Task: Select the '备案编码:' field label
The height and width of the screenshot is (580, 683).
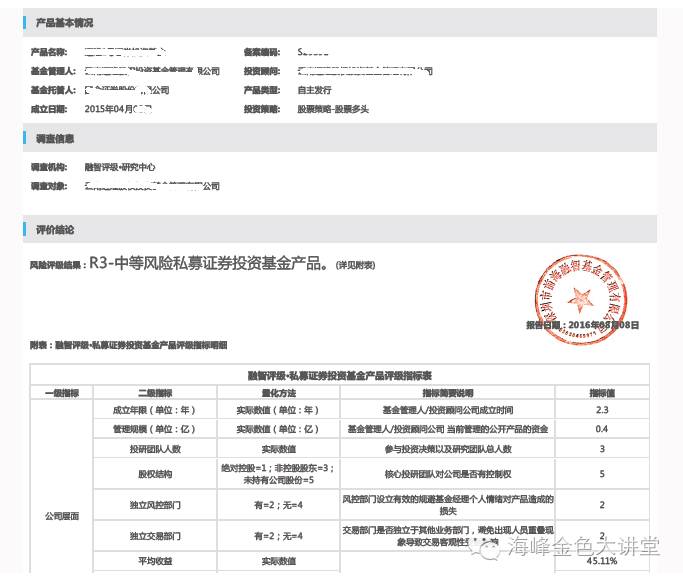Action: (x=262, y=52)
